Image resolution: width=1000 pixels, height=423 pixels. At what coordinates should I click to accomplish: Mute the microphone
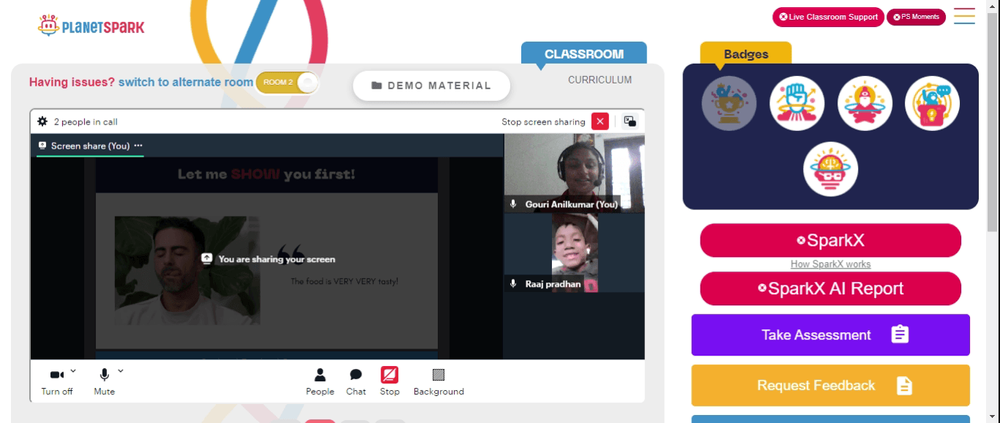[104, 382]
